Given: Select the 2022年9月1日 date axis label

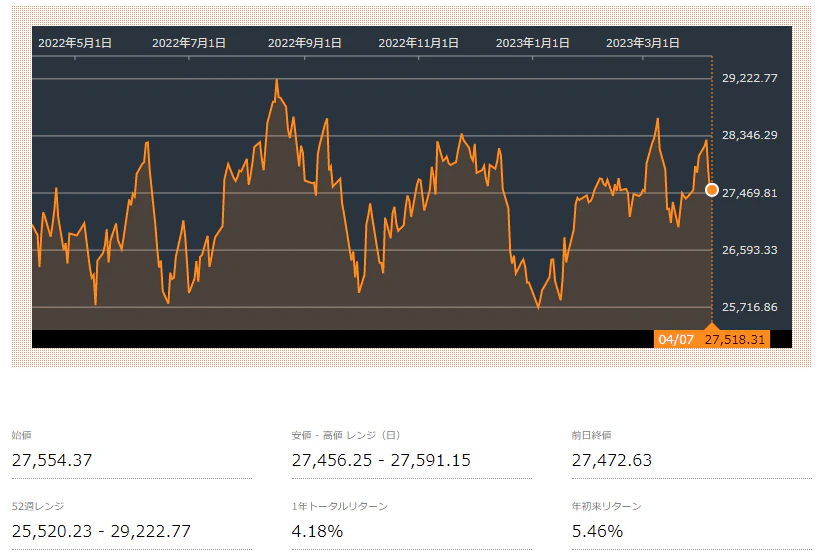Looking at the screenshot, I should (305, 43).
